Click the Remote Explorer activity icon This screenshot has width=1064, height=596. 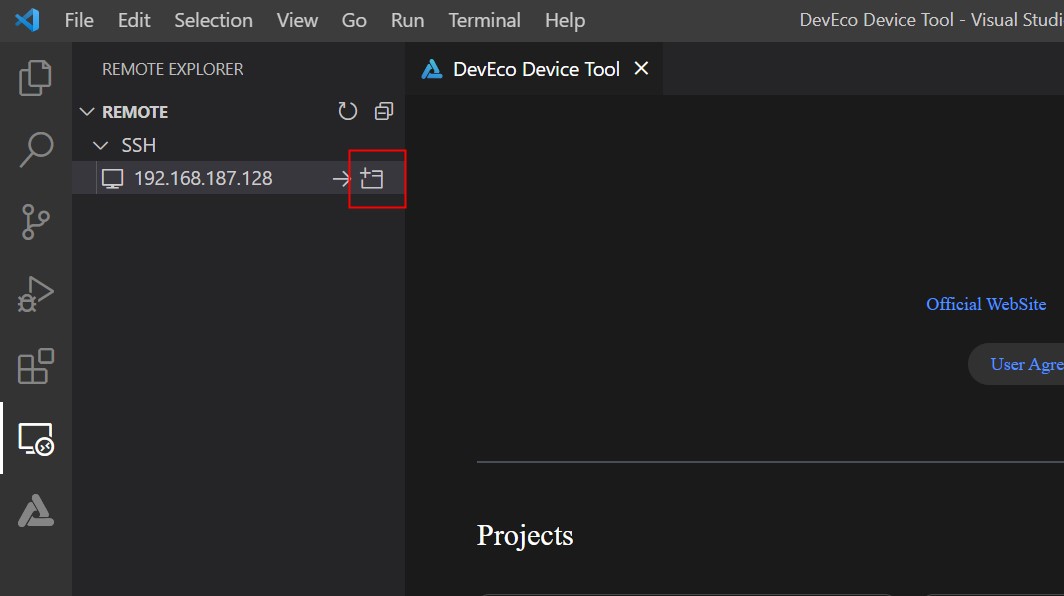tap(36, 439)
